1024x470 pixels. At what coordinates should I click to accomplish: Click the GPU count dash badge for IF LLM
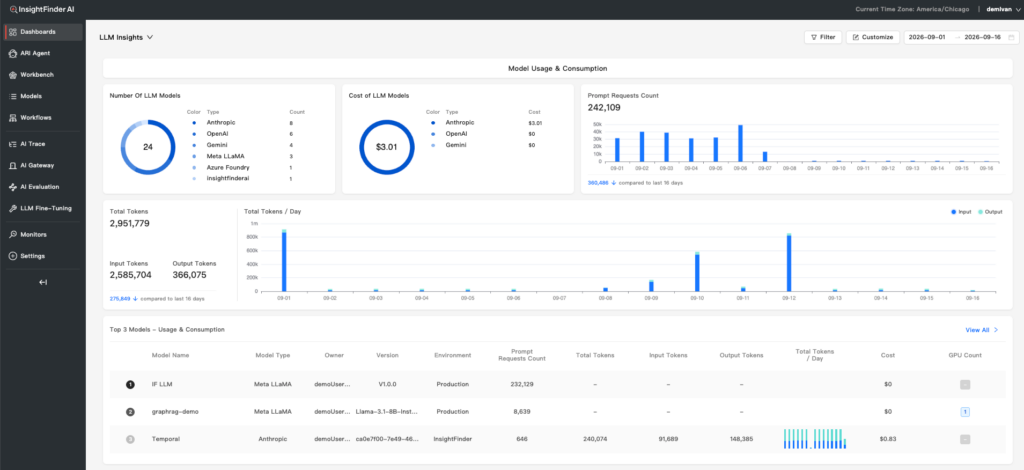pyautogui.click(x=965, y=384)
